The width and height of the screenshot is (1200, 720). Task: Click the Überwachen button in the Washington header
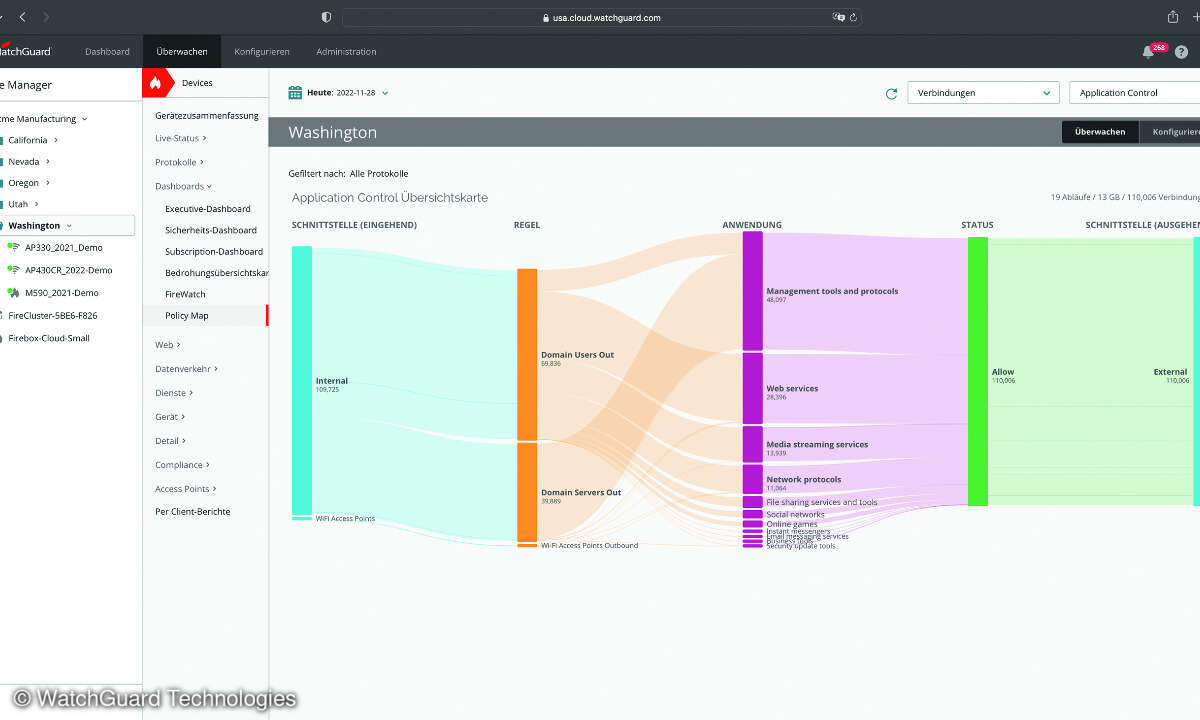pyautogui.click(x=1100, y=132)
